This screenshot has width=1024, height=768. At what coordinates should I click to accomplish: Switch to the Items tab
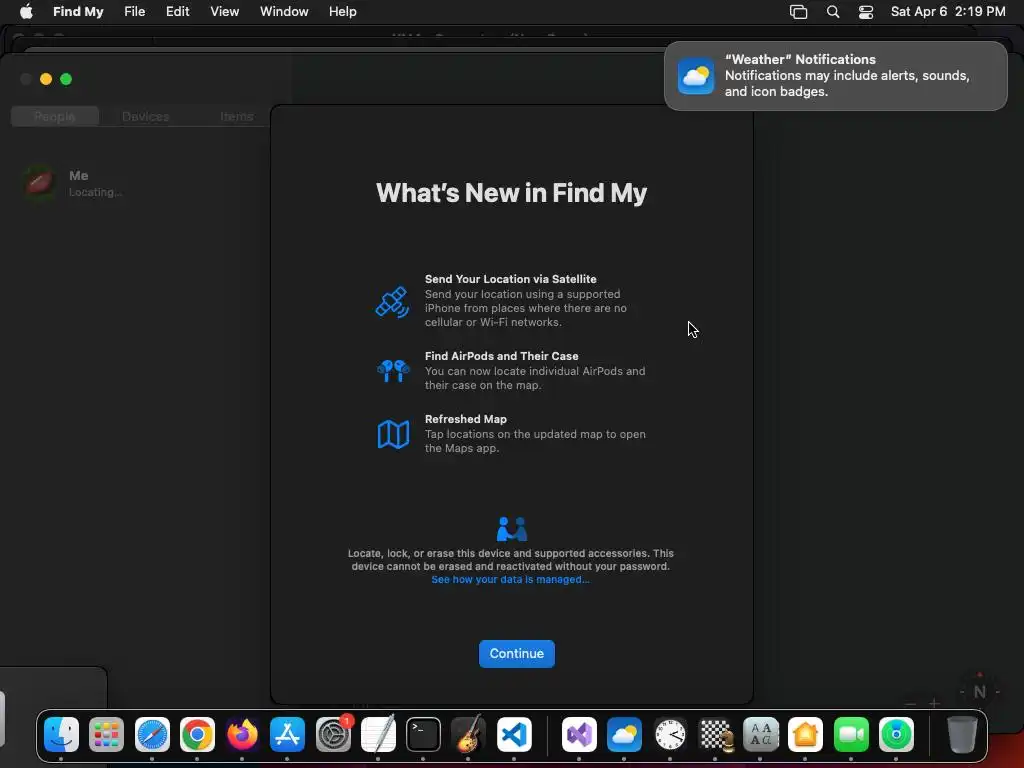tap(236, 116)
